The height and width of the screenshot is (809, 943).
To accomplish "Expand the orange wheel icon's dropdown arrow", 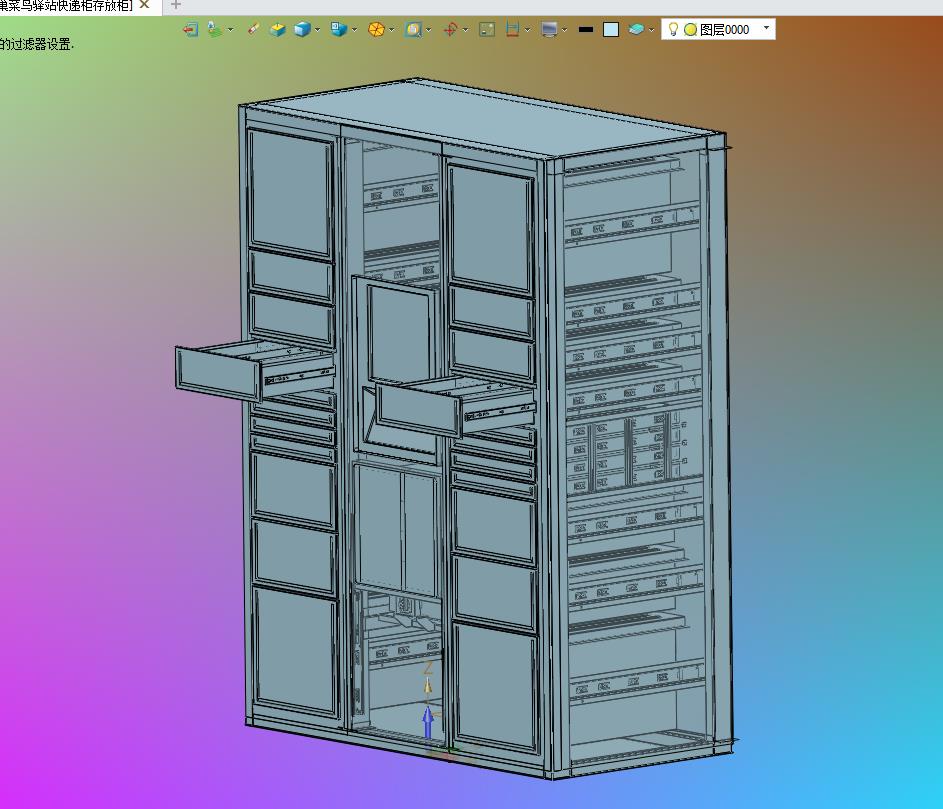I will (x=392, y=29).
